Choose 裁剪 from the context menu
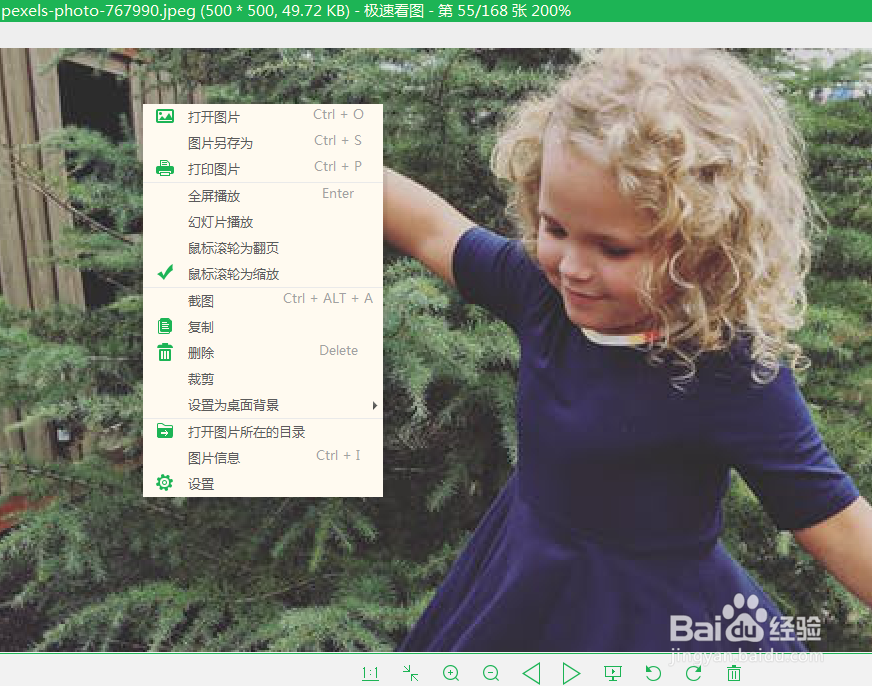This screenshot has height=686, width=872. [262, 379]
